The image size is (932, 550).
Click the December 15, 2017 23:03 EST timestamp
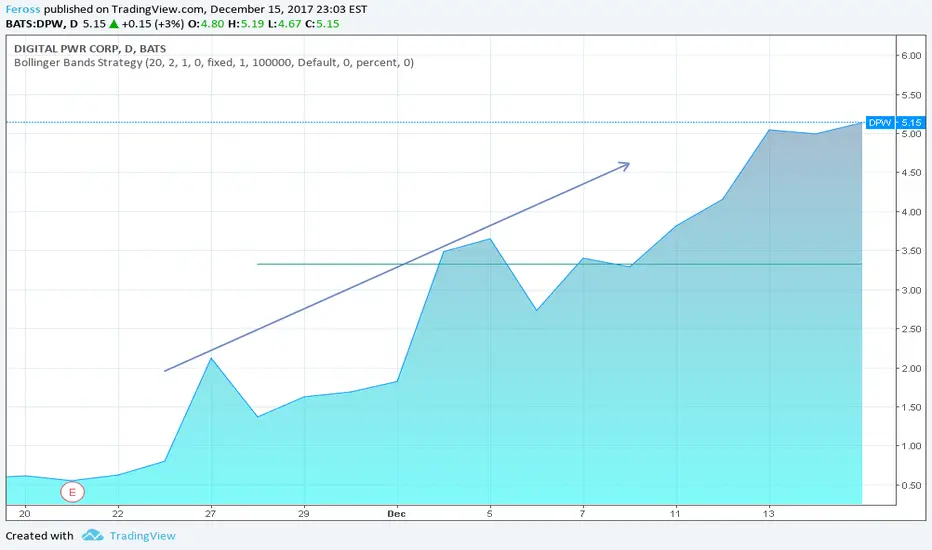(288, 10)
